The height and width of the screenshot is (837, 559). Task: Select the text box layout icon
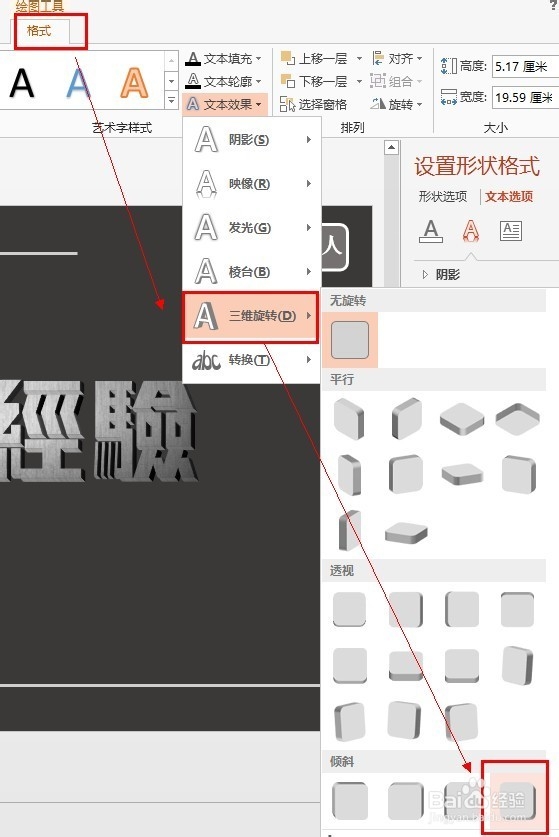[x=511, y=231]
